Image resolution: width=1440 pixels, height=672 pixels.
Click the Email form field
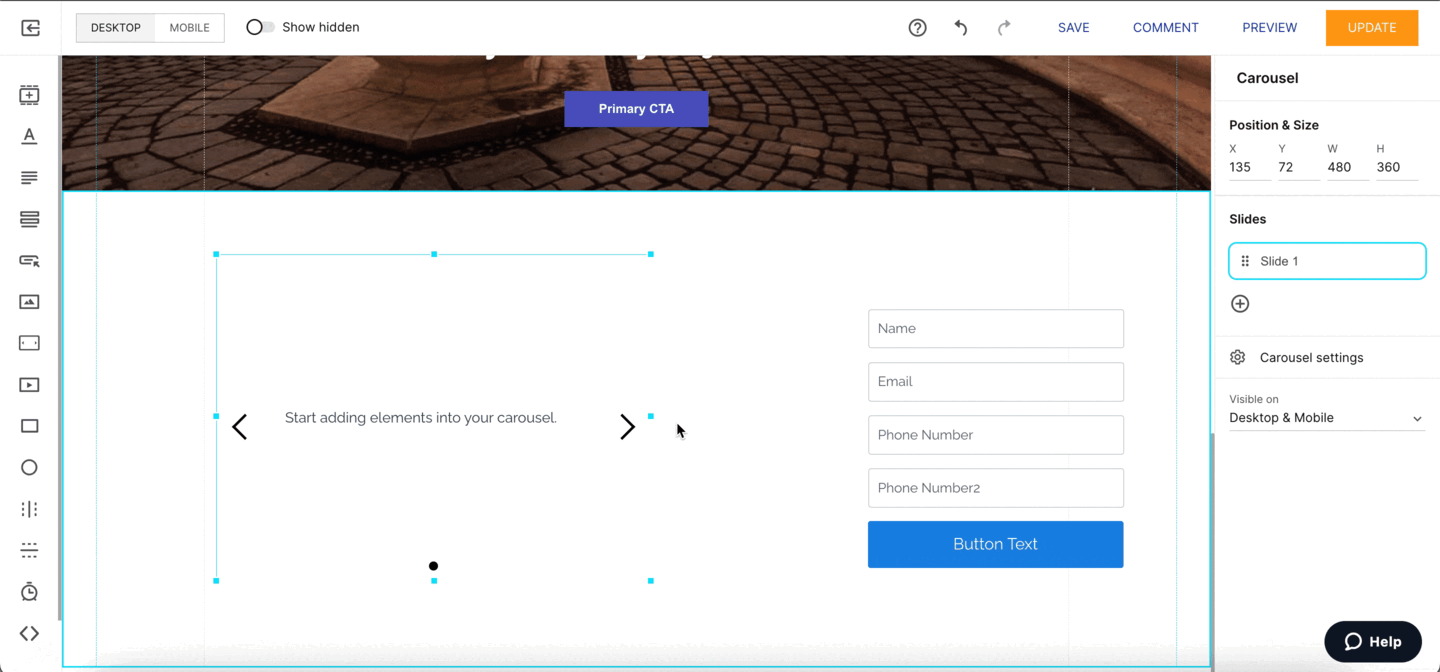coord(995,382)
